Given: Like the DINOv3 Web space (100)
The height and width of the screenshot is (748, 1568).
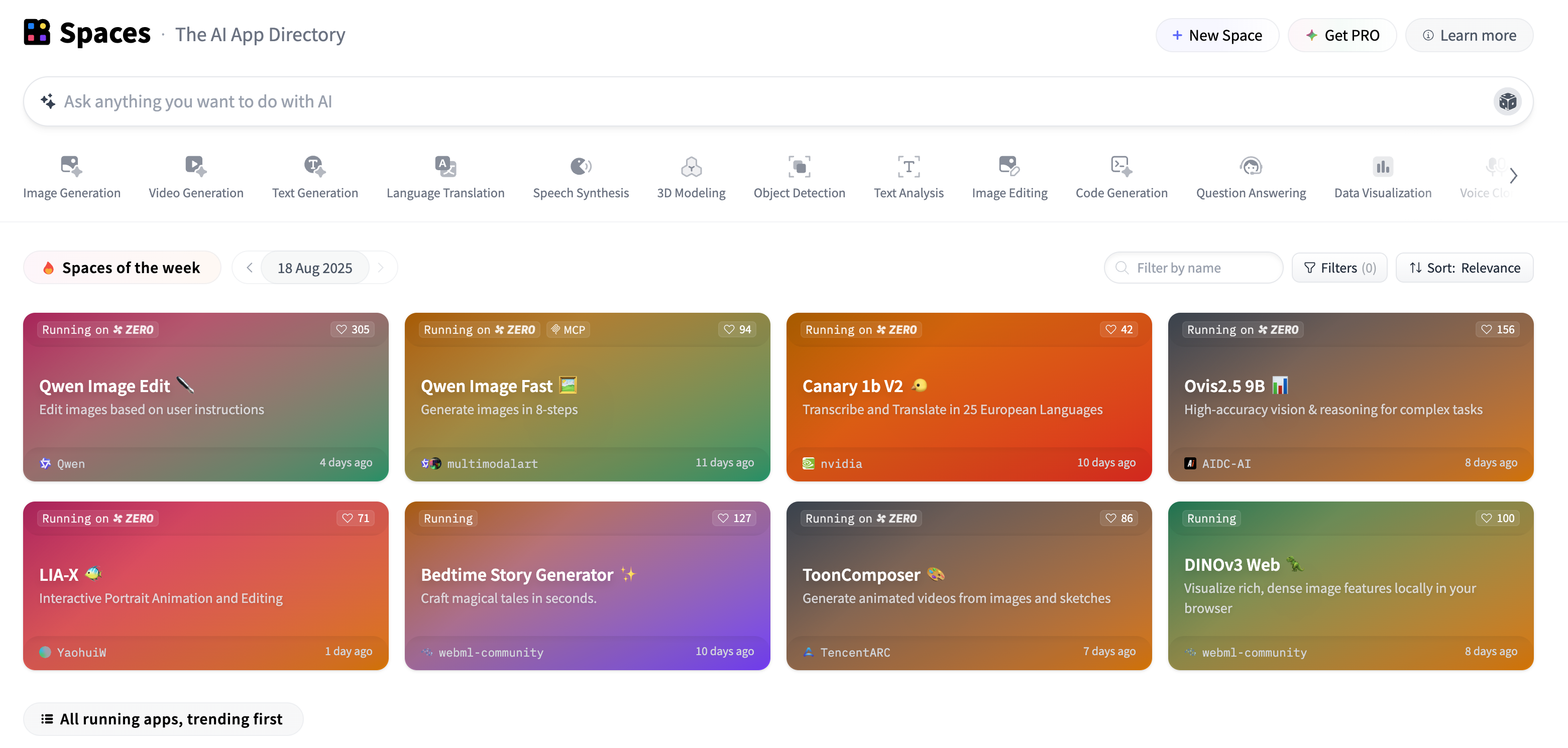Looking at the screenshot, I should 1497,518.
